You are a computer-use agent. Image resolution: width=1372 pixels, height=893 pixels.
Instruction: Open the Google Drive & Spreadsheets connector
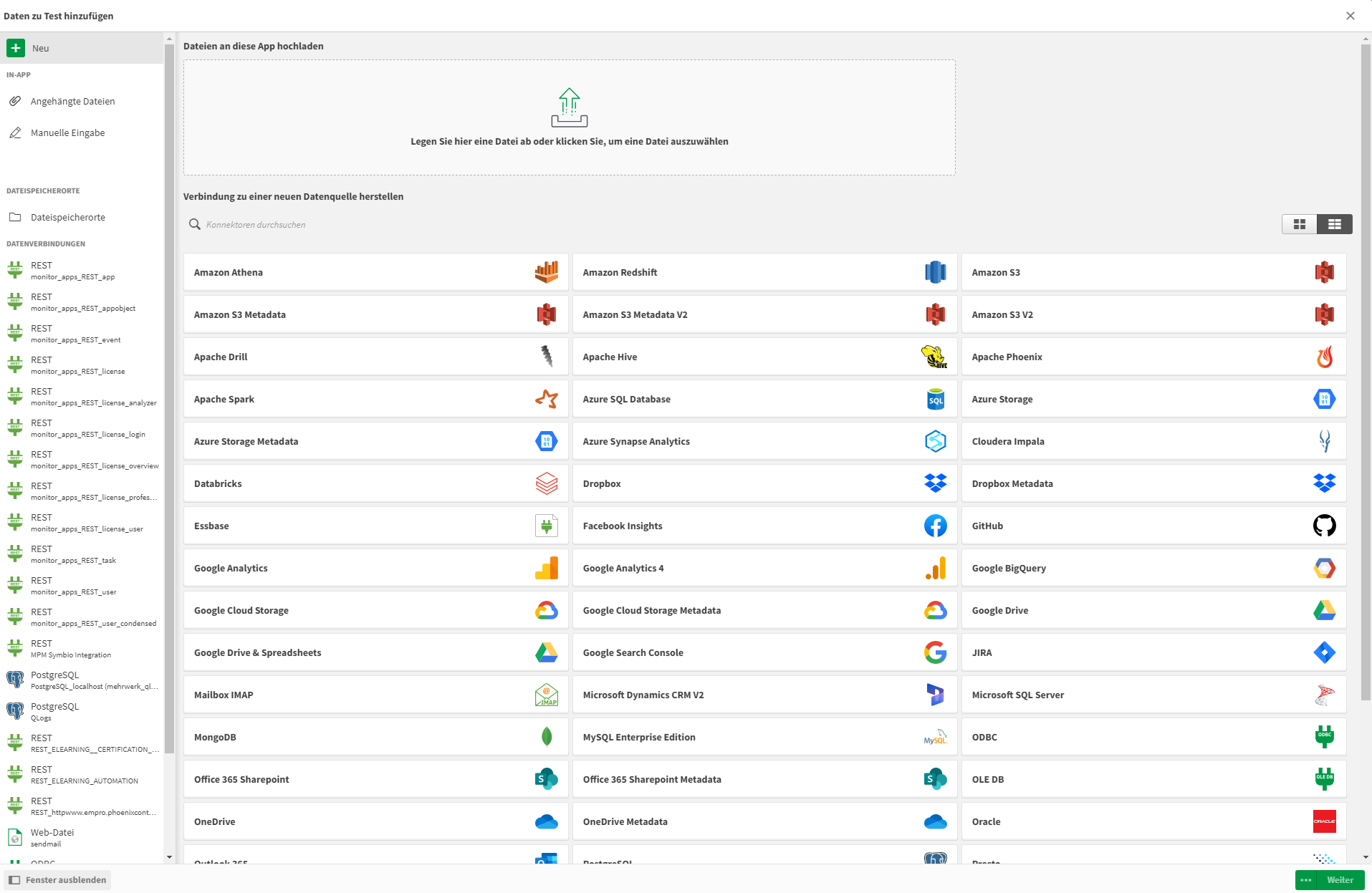pos(375,652)
